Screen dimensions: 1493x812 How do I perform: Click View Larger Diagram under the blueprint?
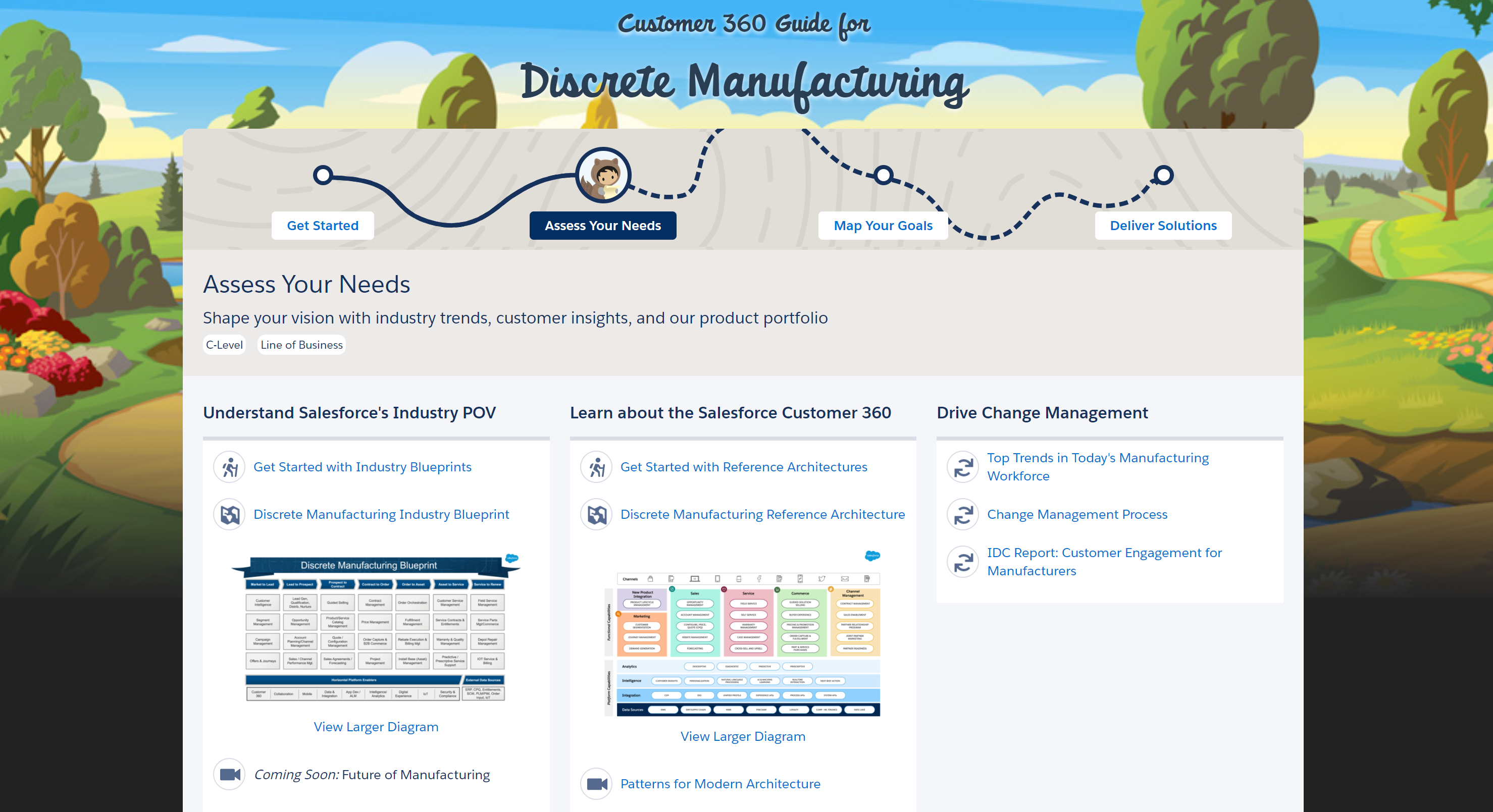(x=376, y=727)
